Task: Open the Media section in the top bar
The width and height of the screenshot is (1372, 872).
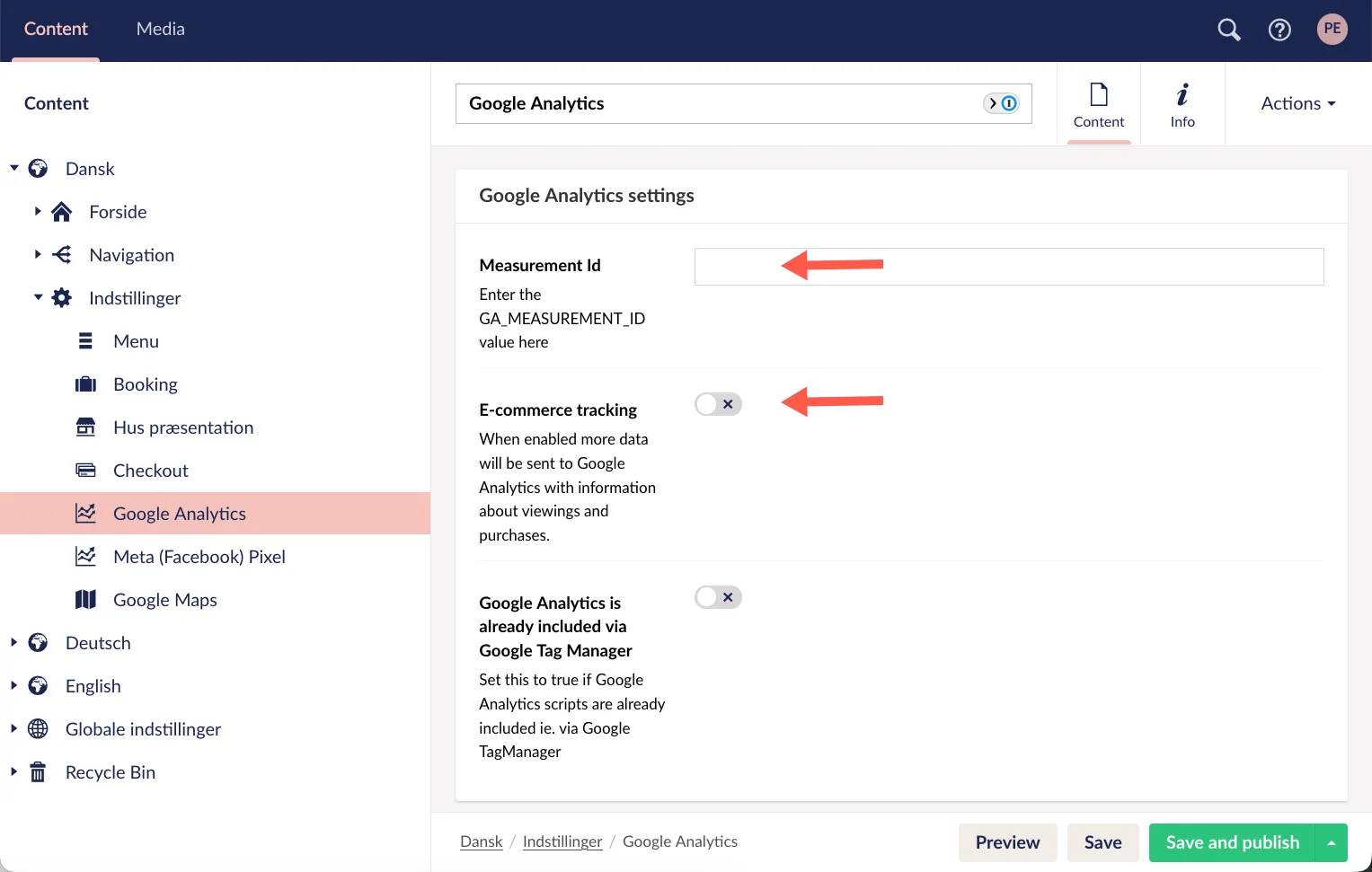Action: point(160,29)
